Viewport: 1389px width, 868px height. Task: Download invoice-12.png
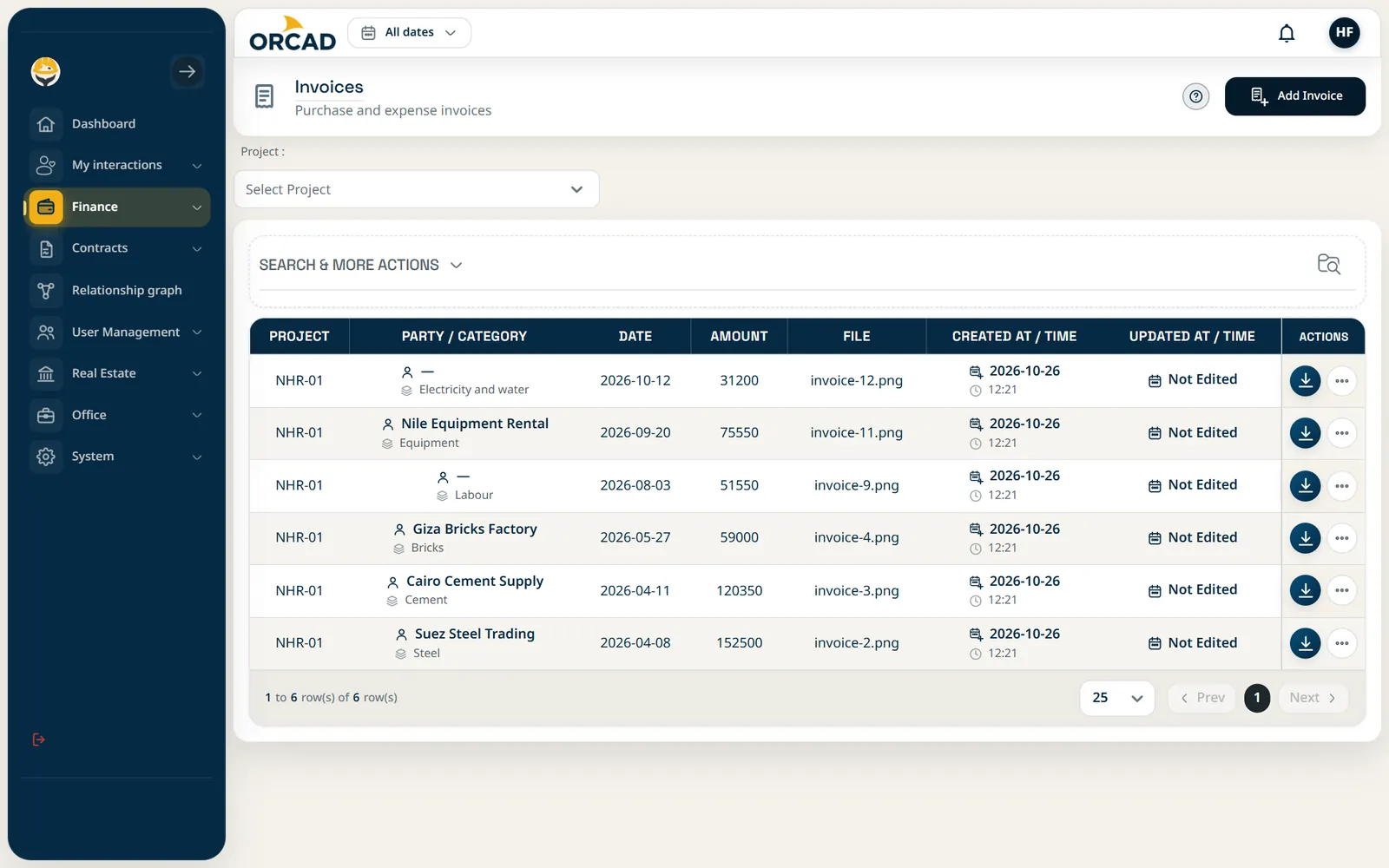tap(1305, 380)
